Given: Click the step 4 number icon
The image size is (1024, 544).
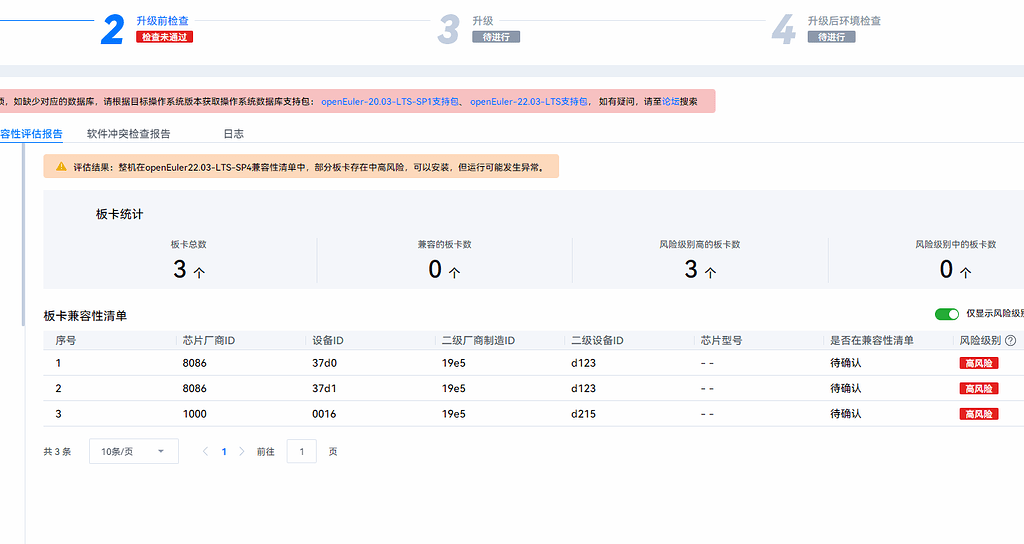Looking at the screenshot, I should [783, 30].
